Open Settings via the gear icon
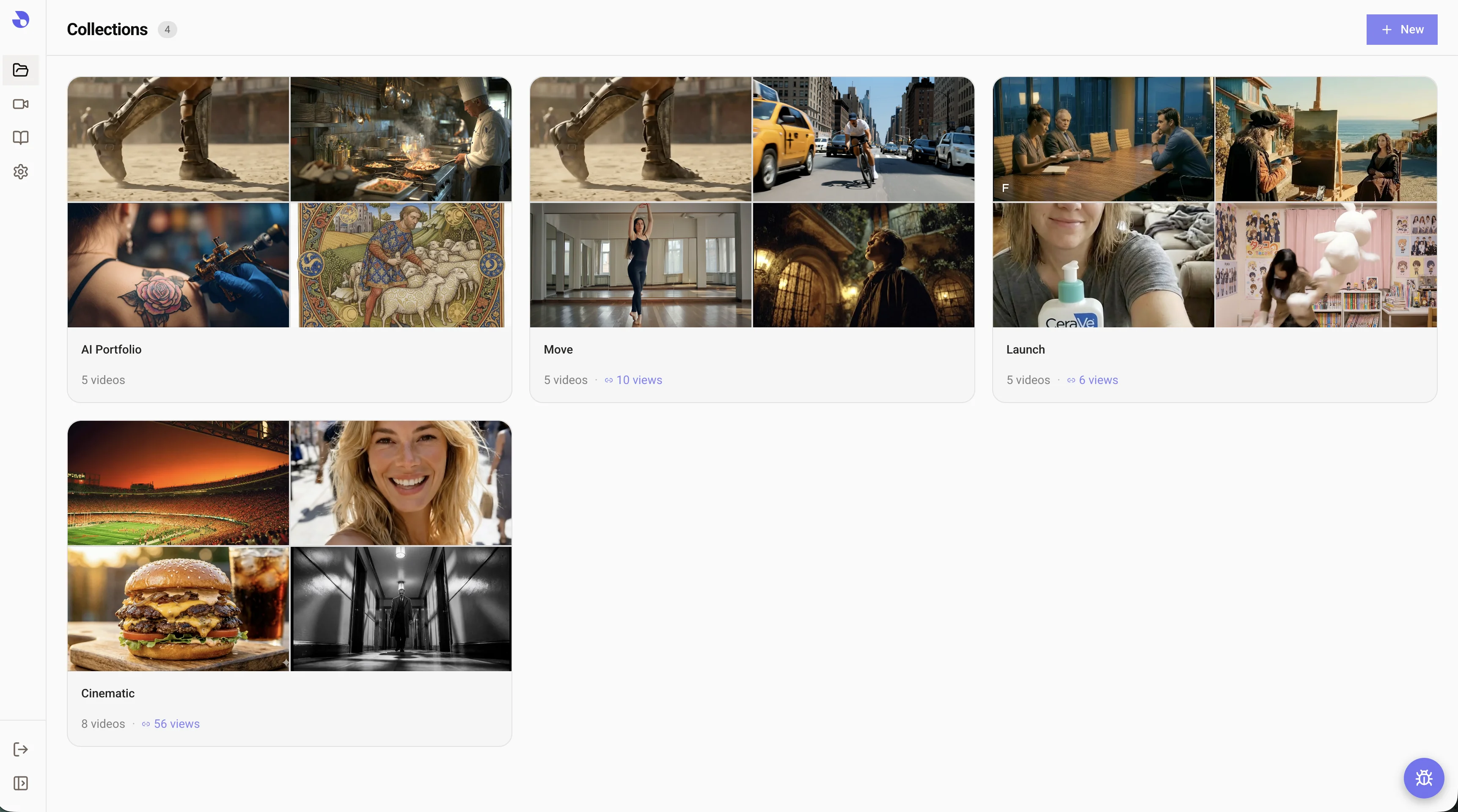Screen dimensions: 1458x812 point(21,171)
